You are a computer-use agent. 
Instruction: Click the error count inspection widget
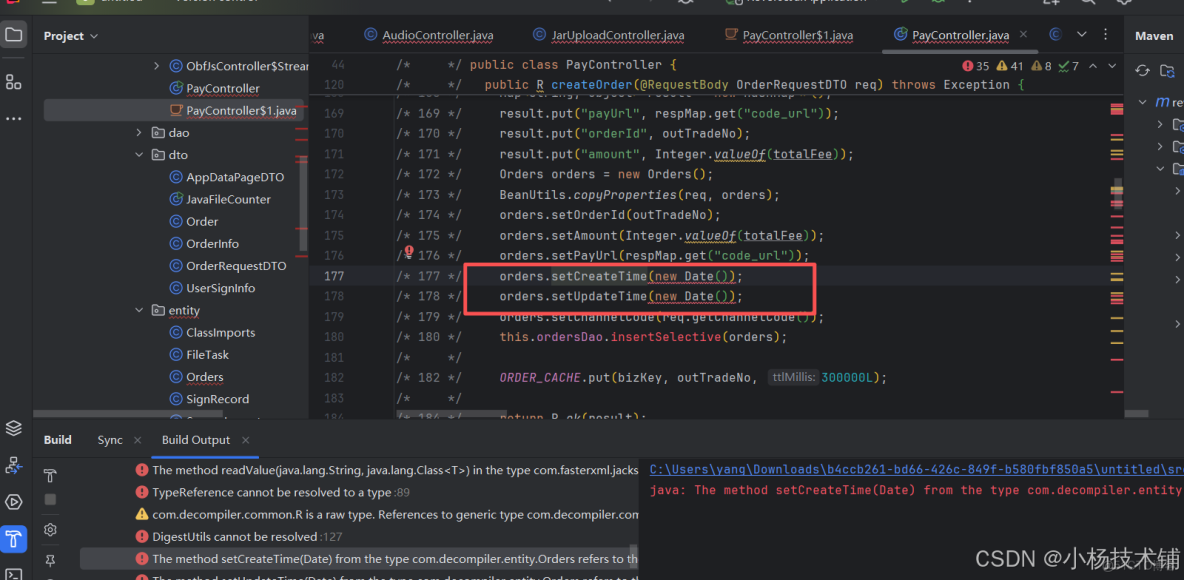[x=969, y=64]
